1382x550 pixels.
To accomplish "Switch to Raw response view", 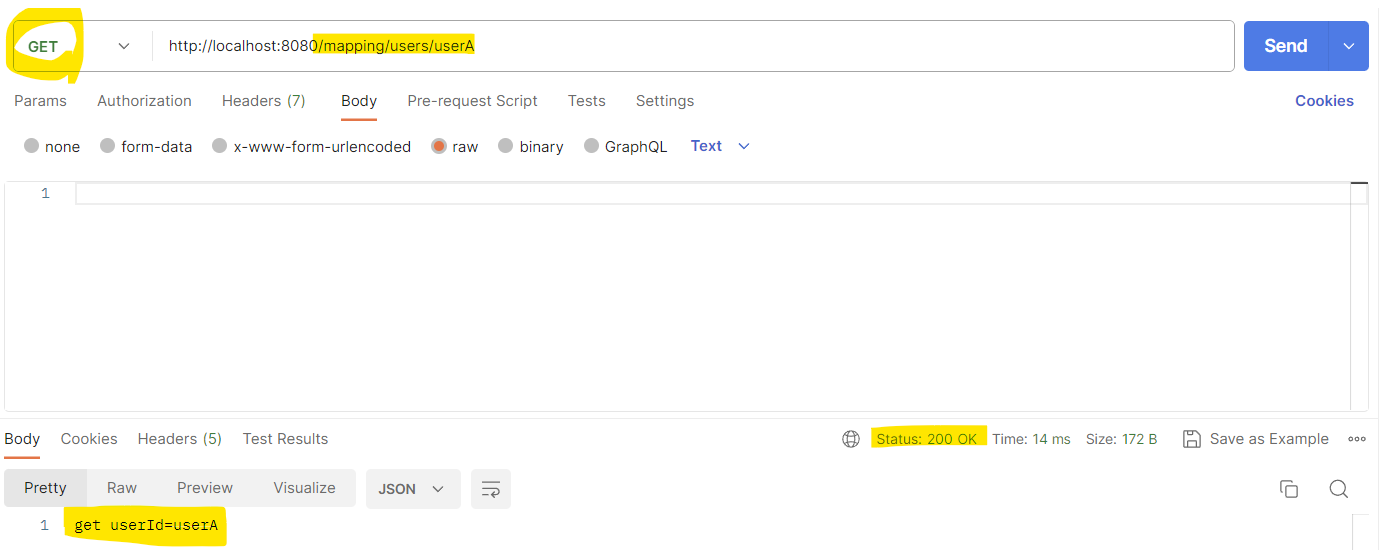I will 122,488.
